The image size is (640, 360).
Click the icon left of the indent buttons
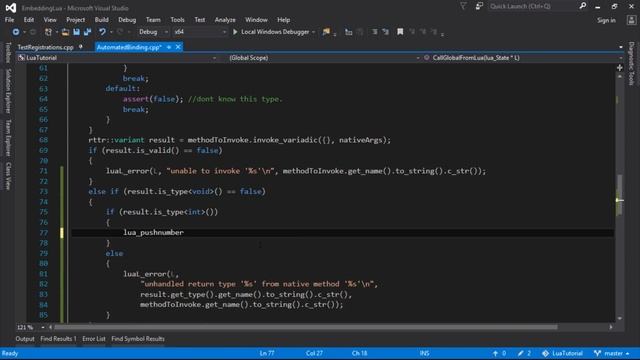[x=349, y=32]
